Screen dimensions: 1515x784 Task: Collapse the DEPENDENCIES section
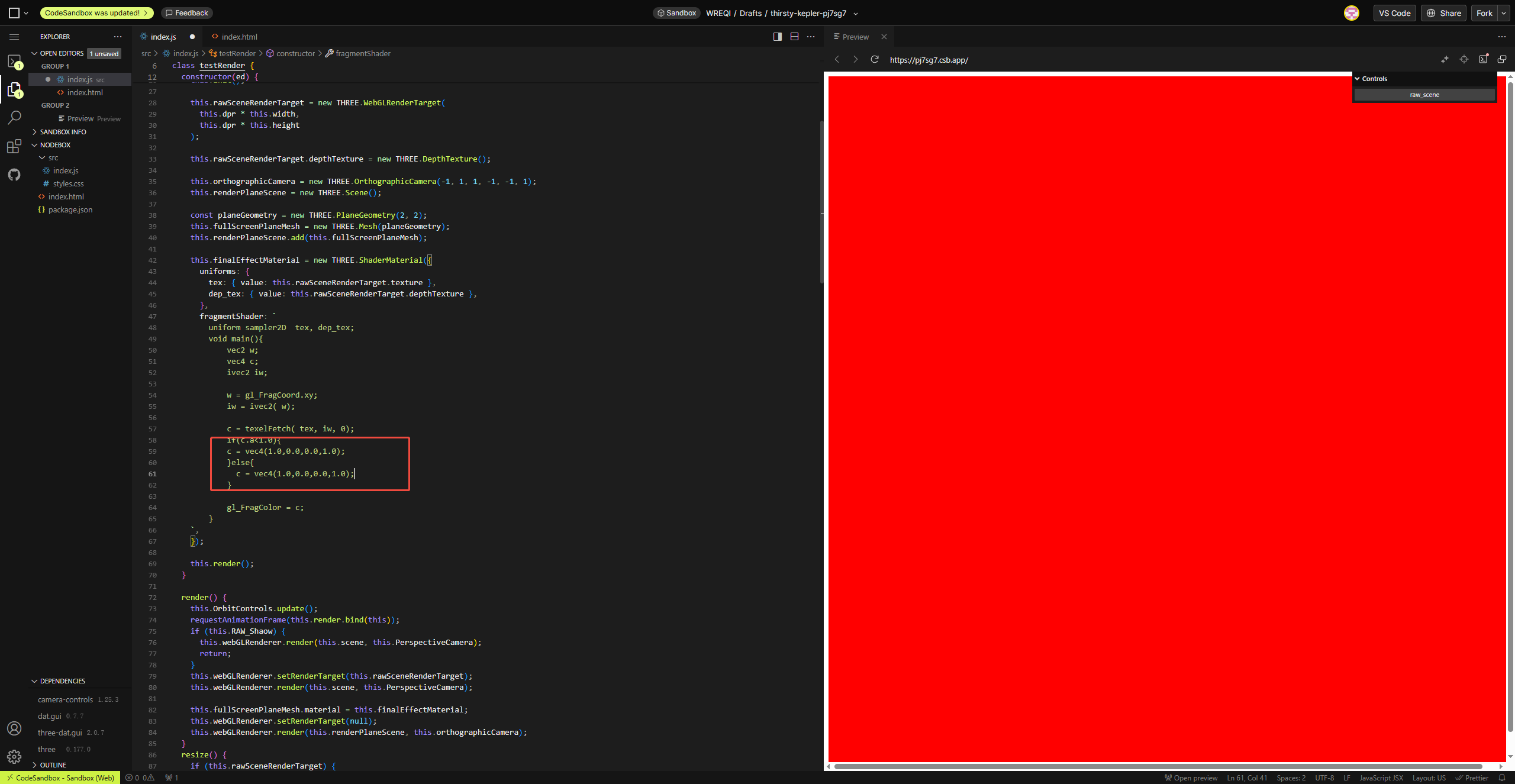click(x=34, y=681)
